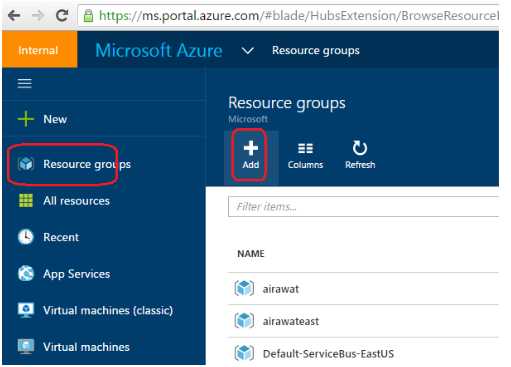The height and width of the screenshot is (367, 511).
Task: Select Resource groups in the sidebar
Action: tap(87, 164)
